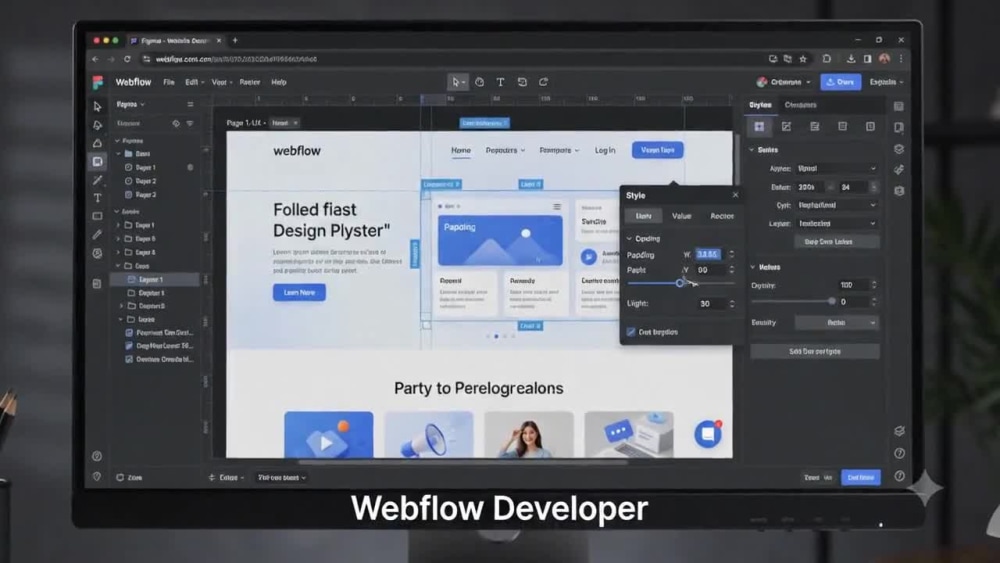
Task: Click the play video thumbnail card
Action: click(328, 434)
